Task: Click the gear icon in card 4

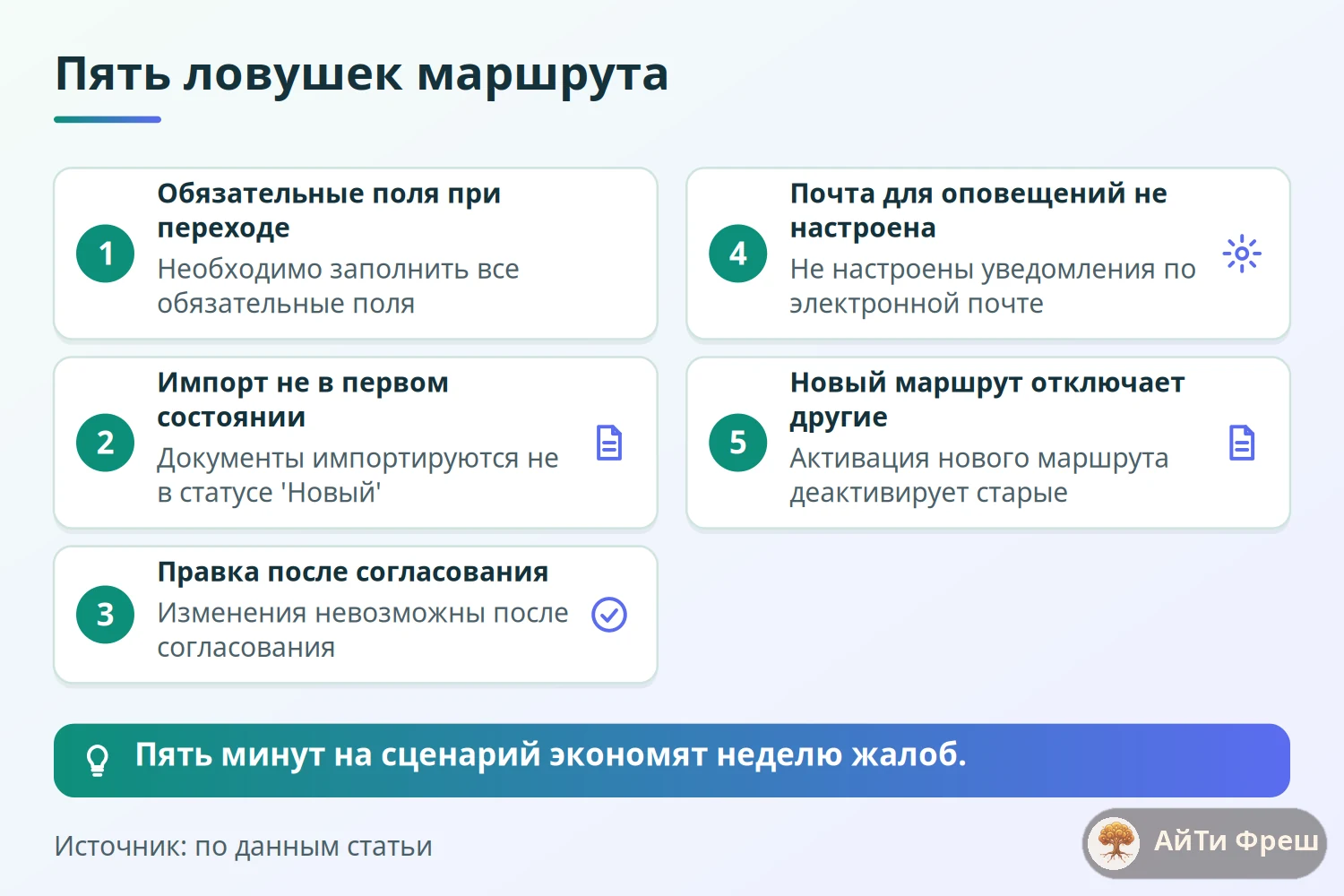Action: tap(1242, 254)
